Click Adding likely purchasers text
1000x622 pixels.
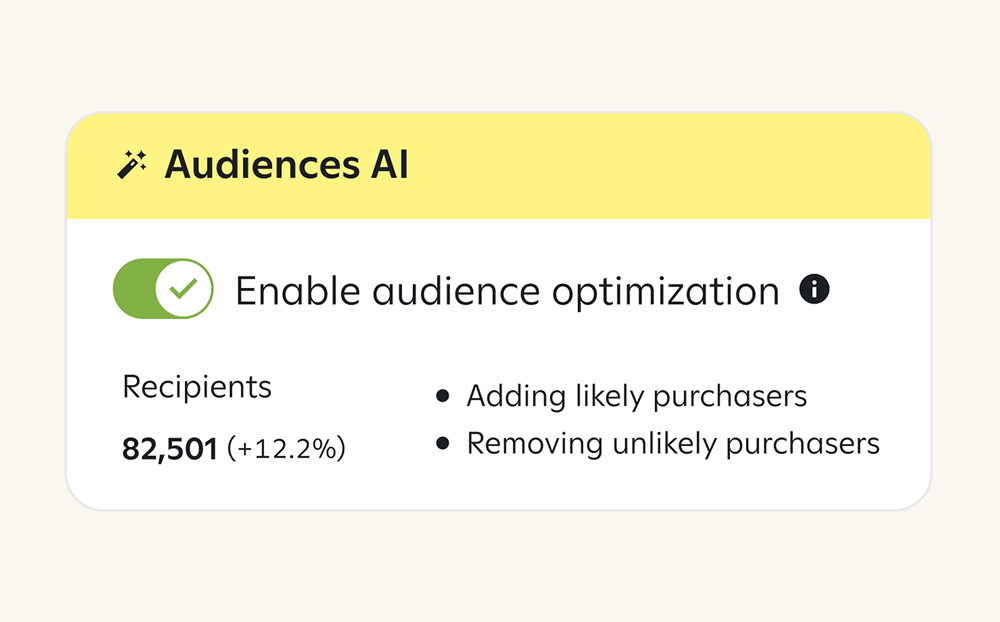pyautogui.click(x=636, y=396)
